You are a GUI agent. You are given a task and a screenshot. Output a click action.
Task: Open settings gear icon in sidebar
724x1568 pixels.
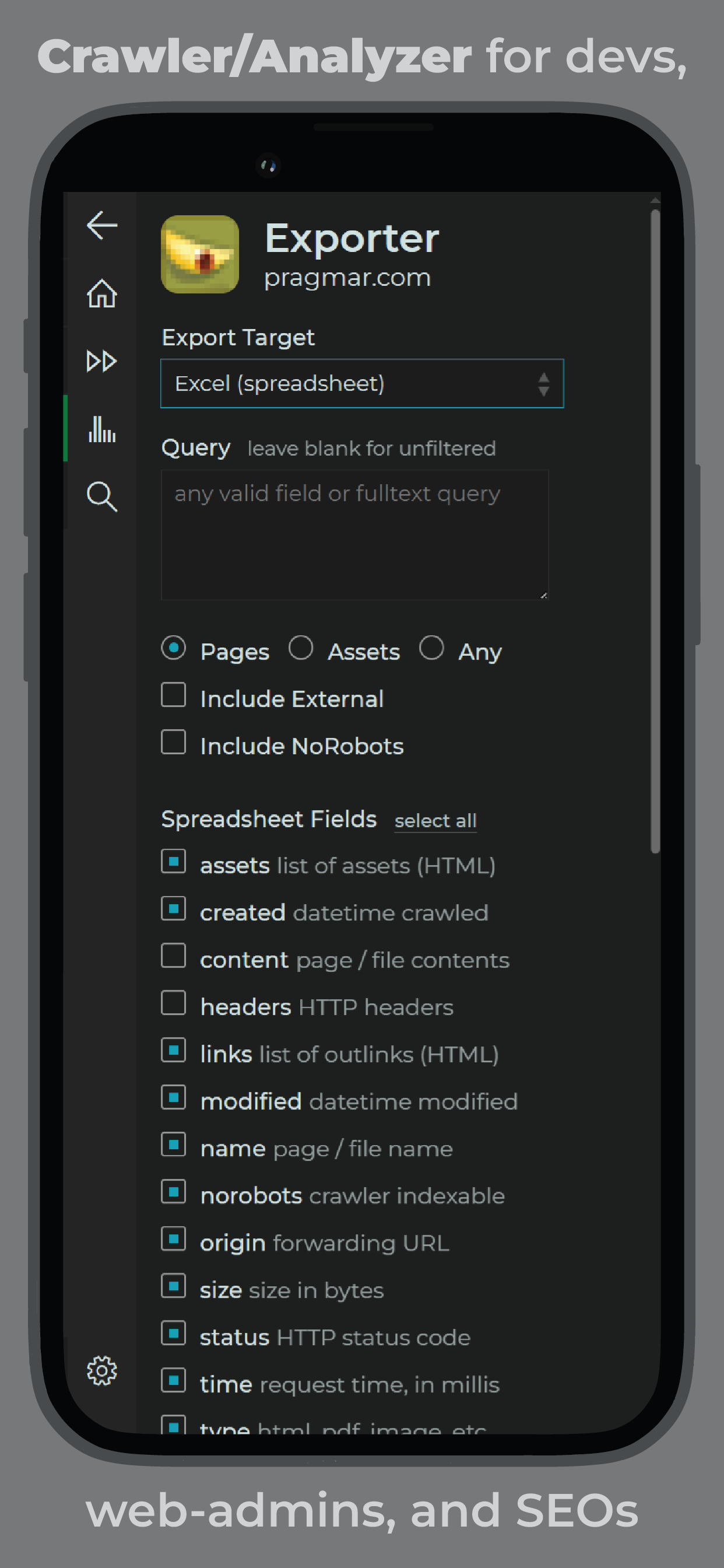(101, 1371)
